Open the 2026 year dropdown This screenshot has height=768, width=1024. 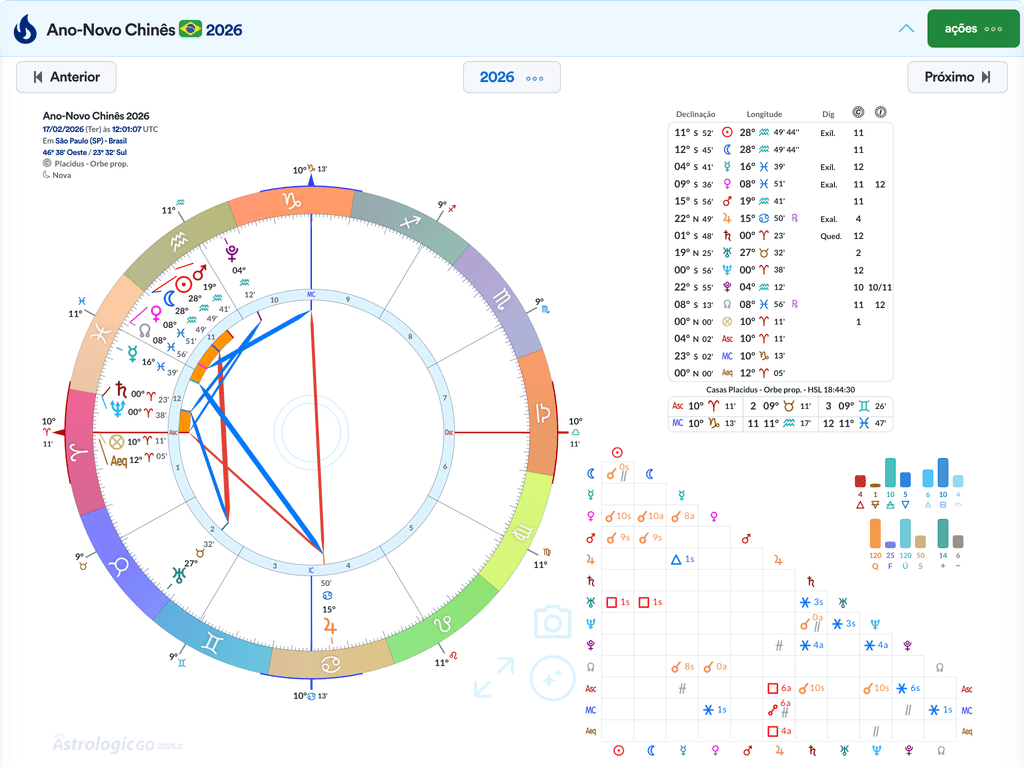pos(511,77)
